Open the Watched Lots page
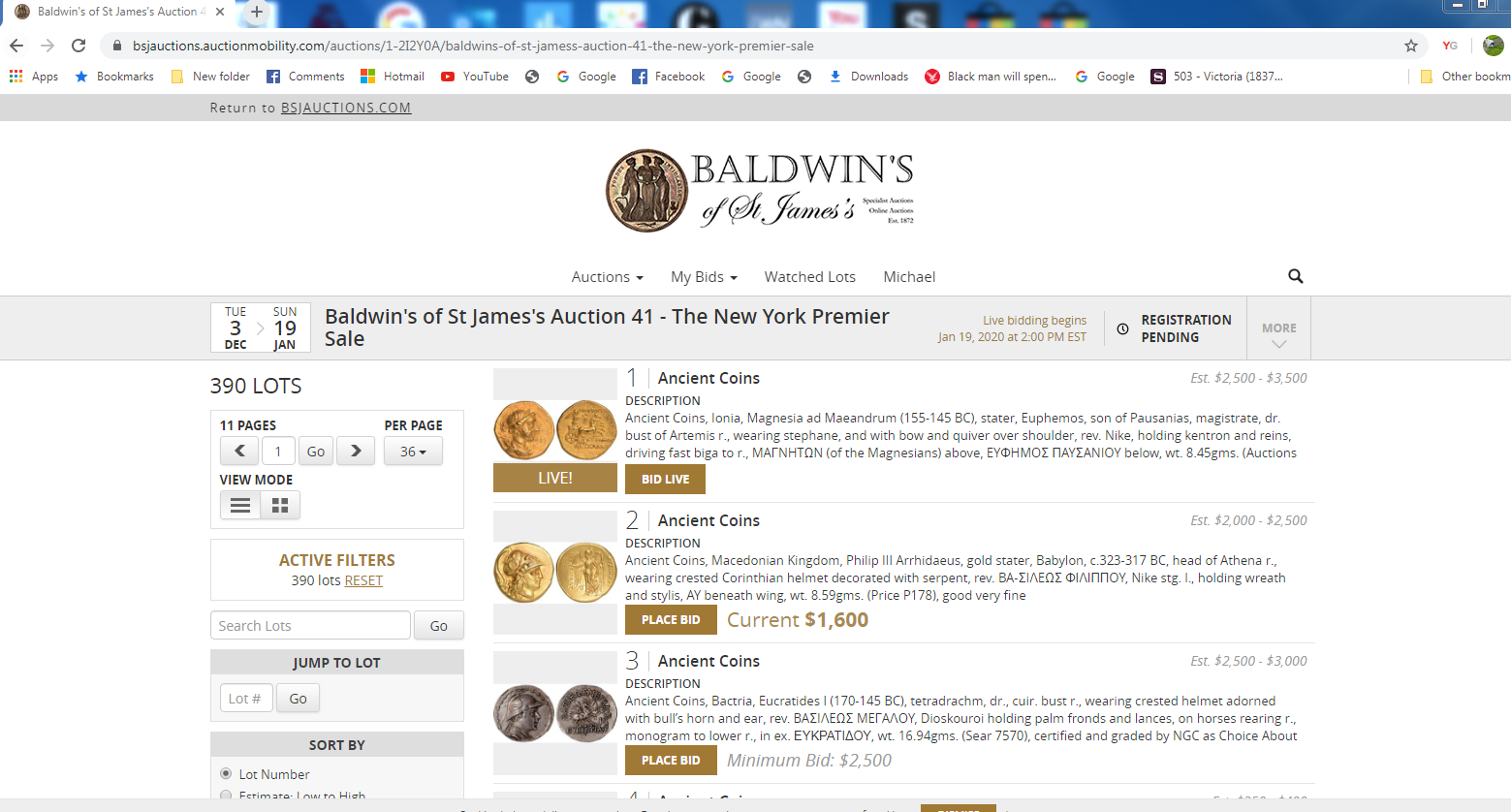 pyautogui.click(x=809, y=277)
